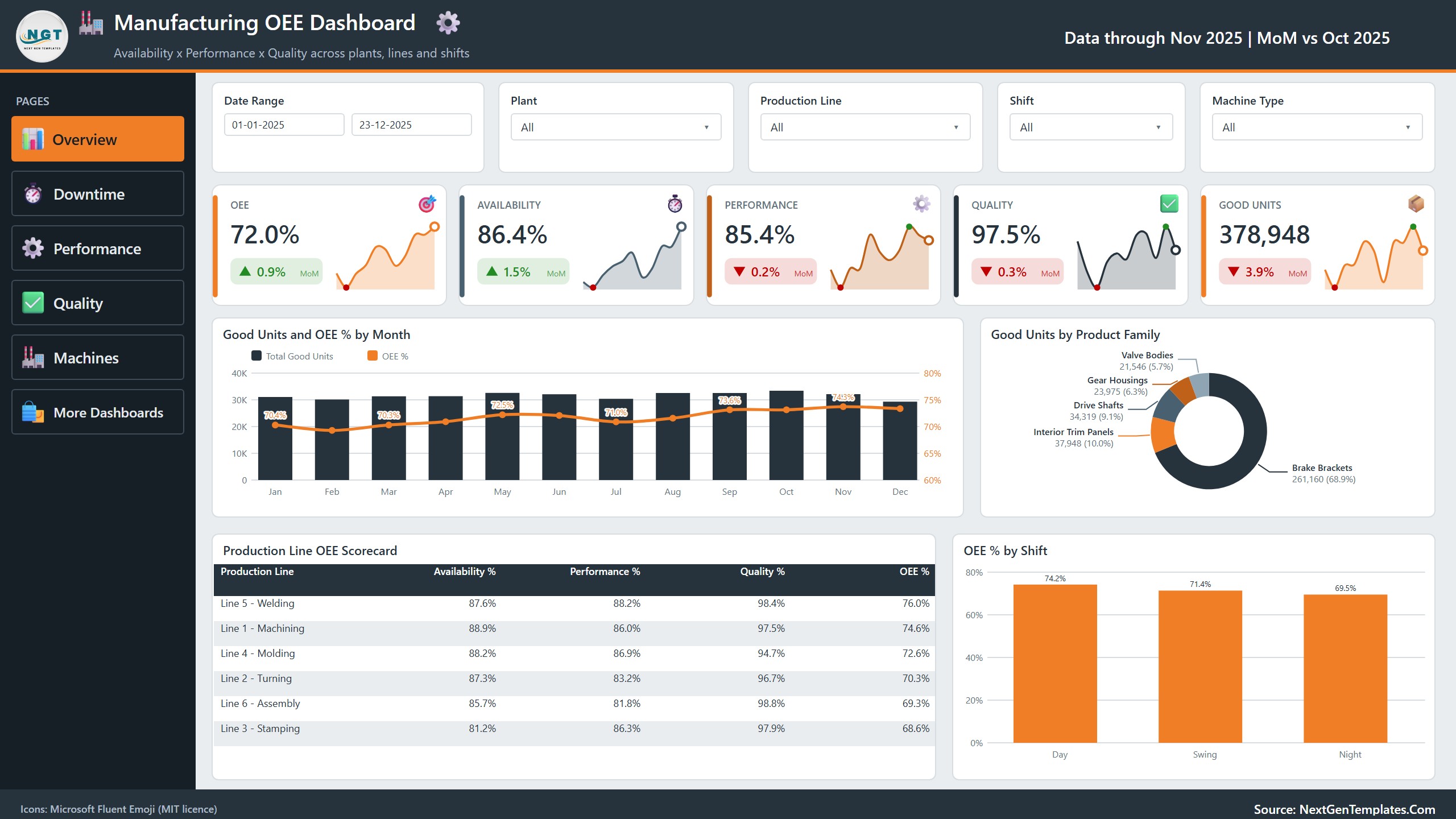This screenshot has height=819, width=1456.
Task: Click the stopwatch icon on Downtime page
Action: [x=33, y=194]
